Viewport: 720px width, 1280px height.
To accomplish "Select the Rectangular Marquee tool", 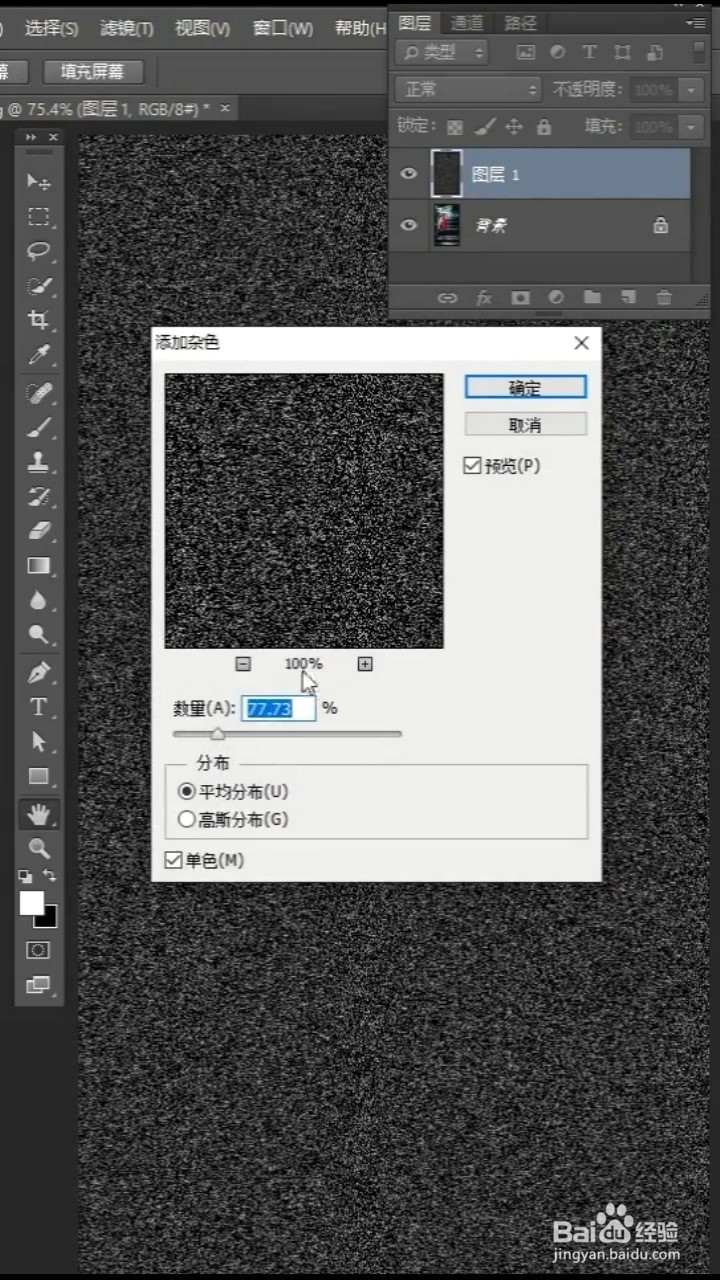I will (x=39, y=216).
